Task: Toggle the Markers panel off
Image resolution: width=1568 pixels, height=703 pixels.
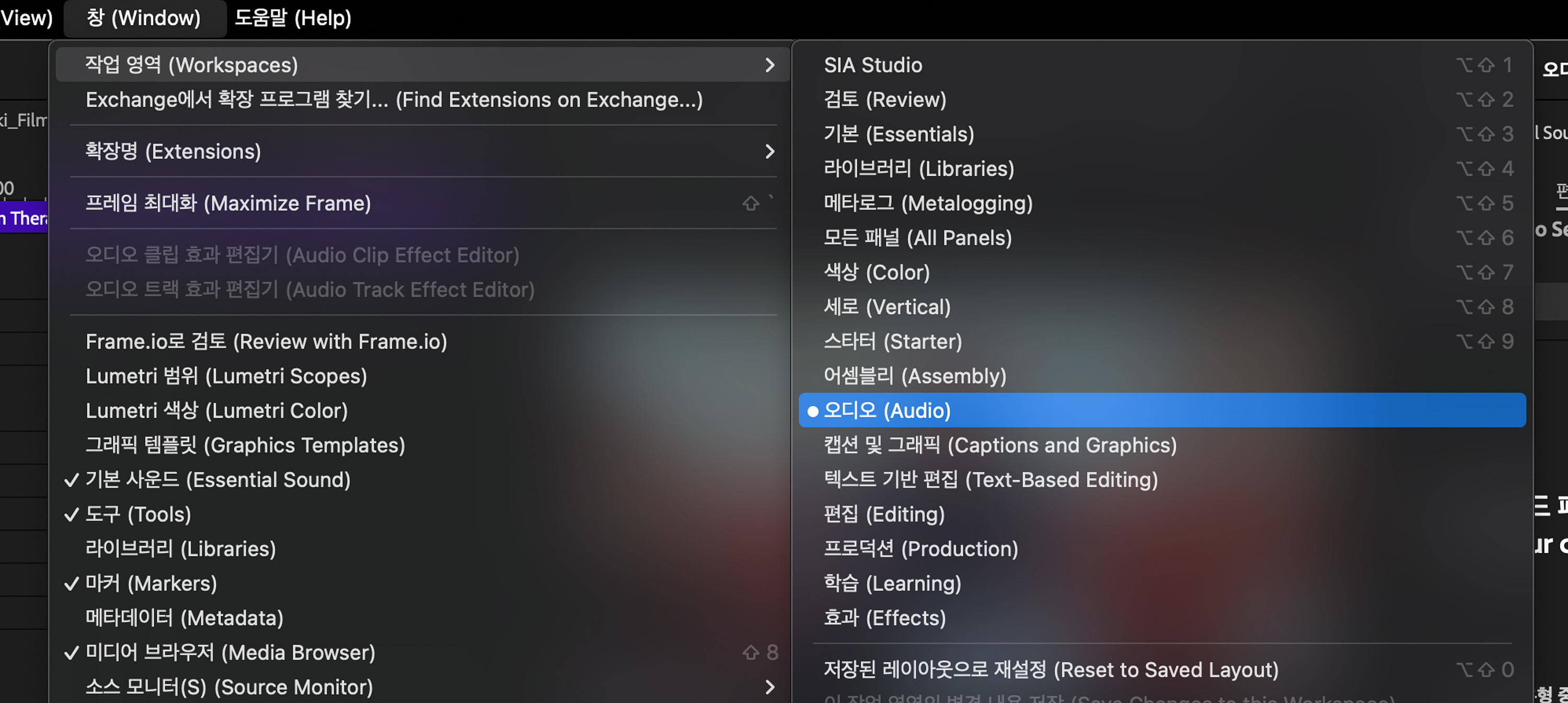Action: [x=151, y=583]
